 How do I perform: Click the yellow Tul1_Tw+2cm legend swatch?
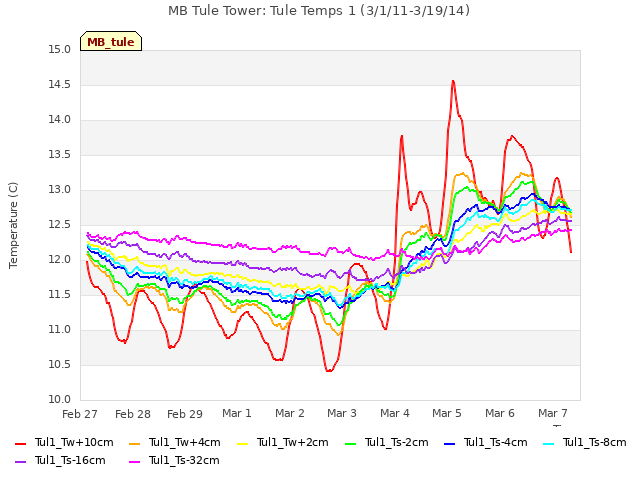(x=242, y=444)
